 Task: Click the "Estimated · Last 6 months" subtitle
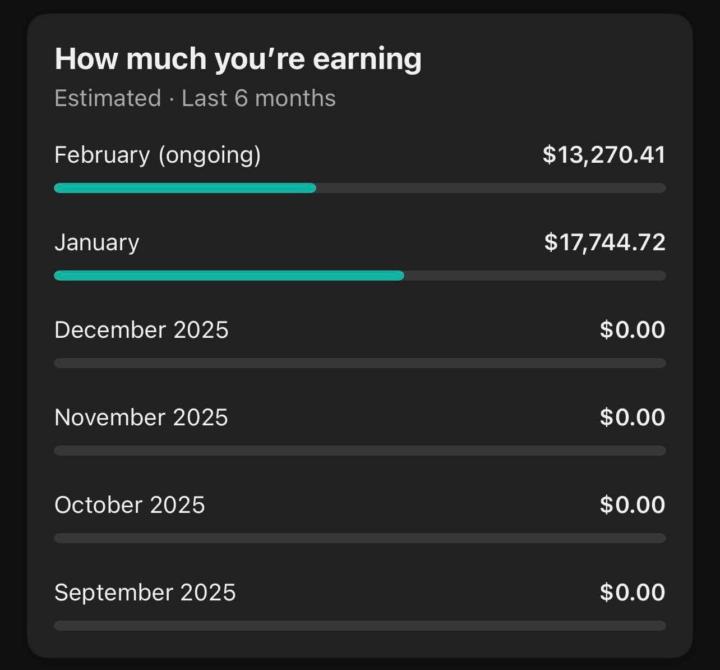(x=195, y=98)
